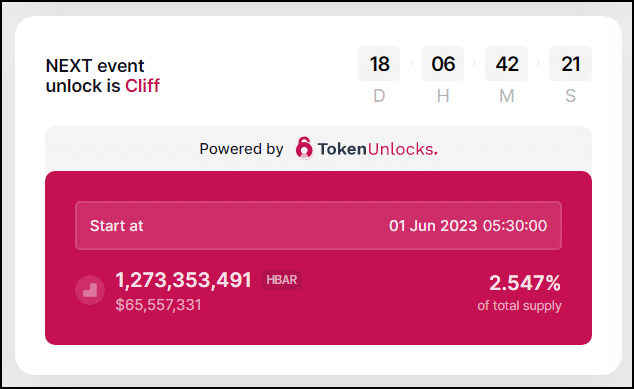Open the TokenUnlocks brand link
This screenshot has width=634, height=389.
point(366,149)
